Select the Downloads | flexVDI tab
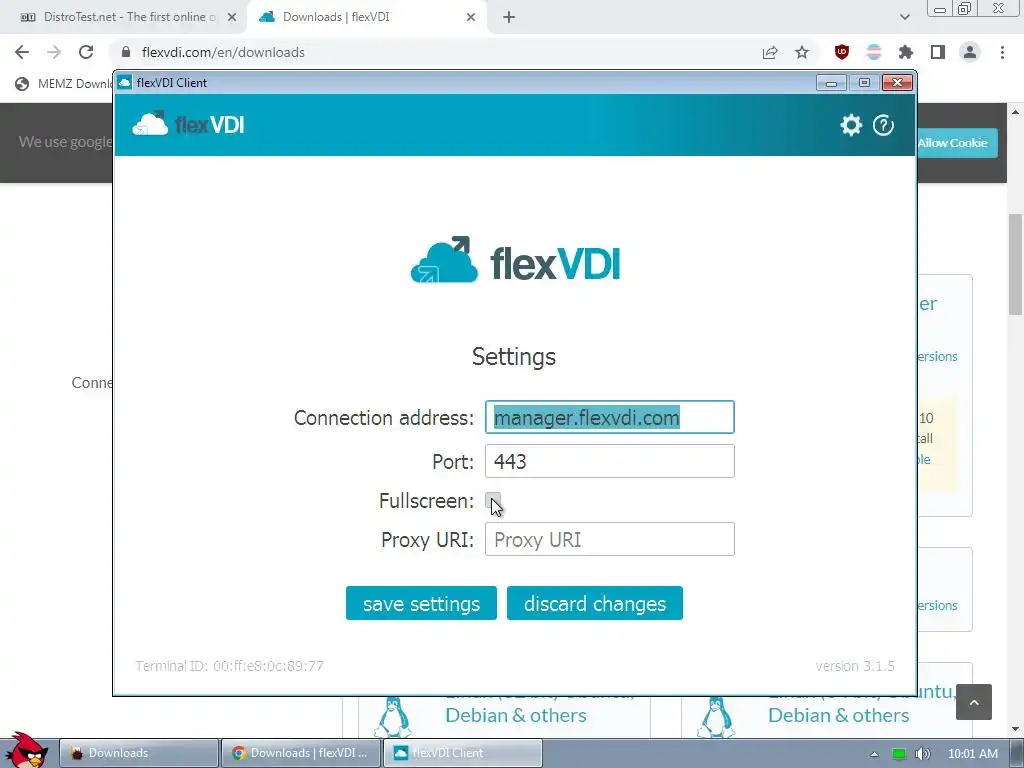Image resolution: width=1024 pixels, height=768 pixels. (366, 17)
